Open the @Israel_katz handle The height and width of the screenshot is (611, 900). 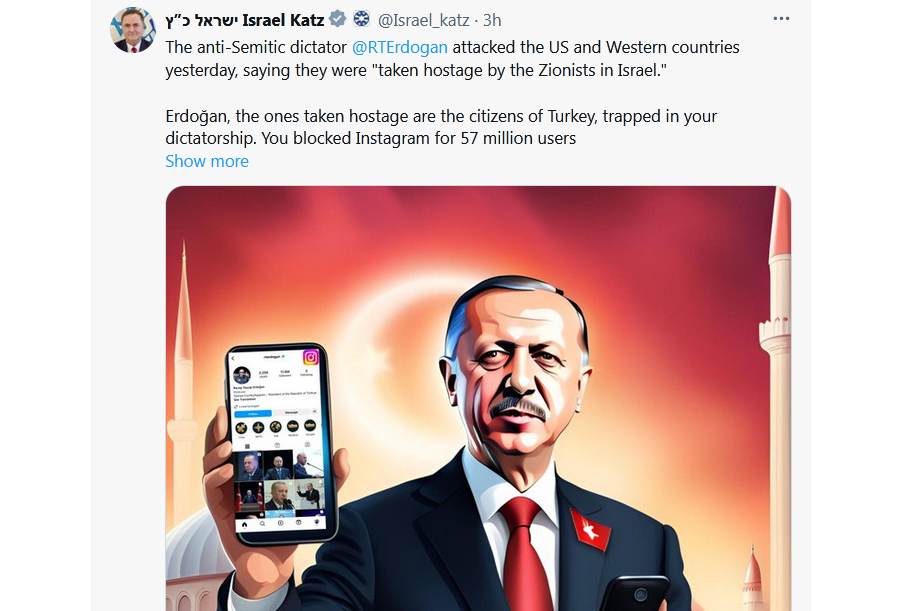pyautogui.click(x=424, y=20)
